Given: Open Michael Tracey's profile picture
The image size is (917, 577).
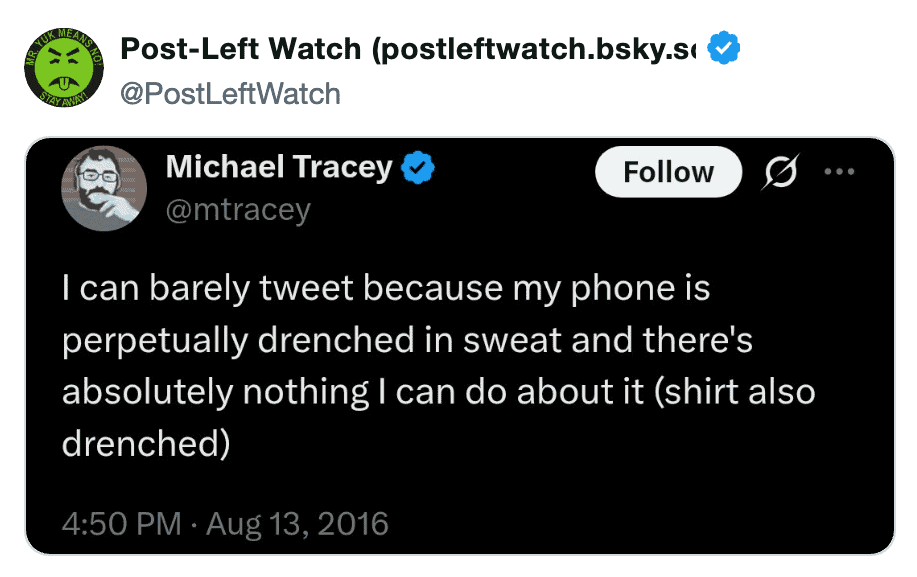Looking at the screenshot, I should point(104,187).
